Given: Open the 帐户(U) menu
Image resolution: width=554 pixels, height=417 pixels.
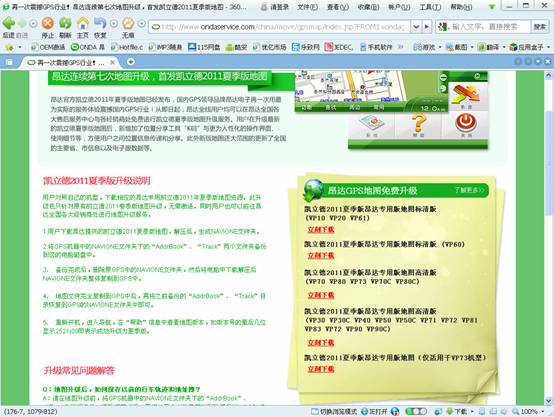Looking at the screenshot, I should [399, 7].
